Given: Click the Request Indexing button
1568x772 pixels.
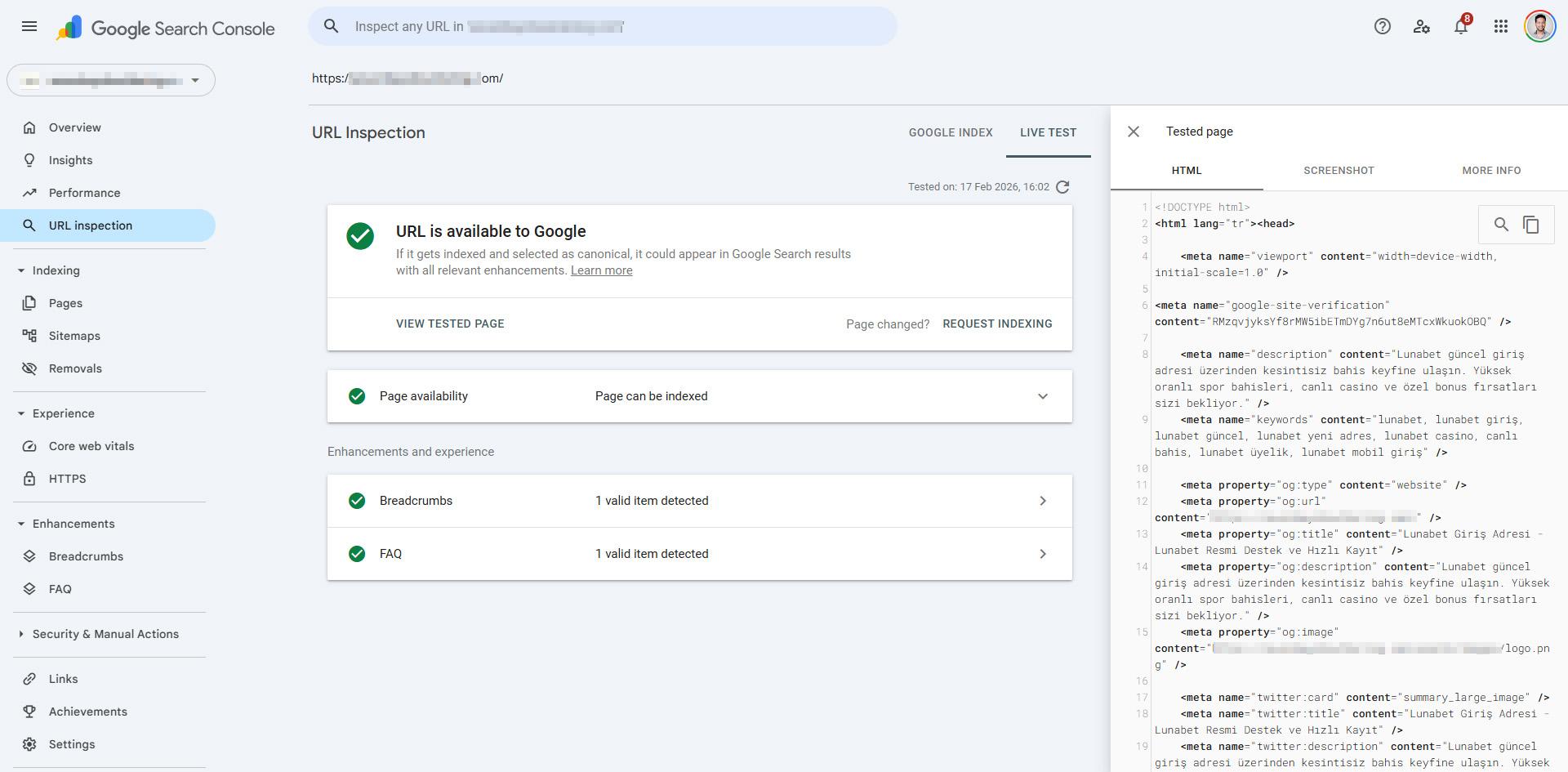Looking at the screenshot, I should click(997, 324).
